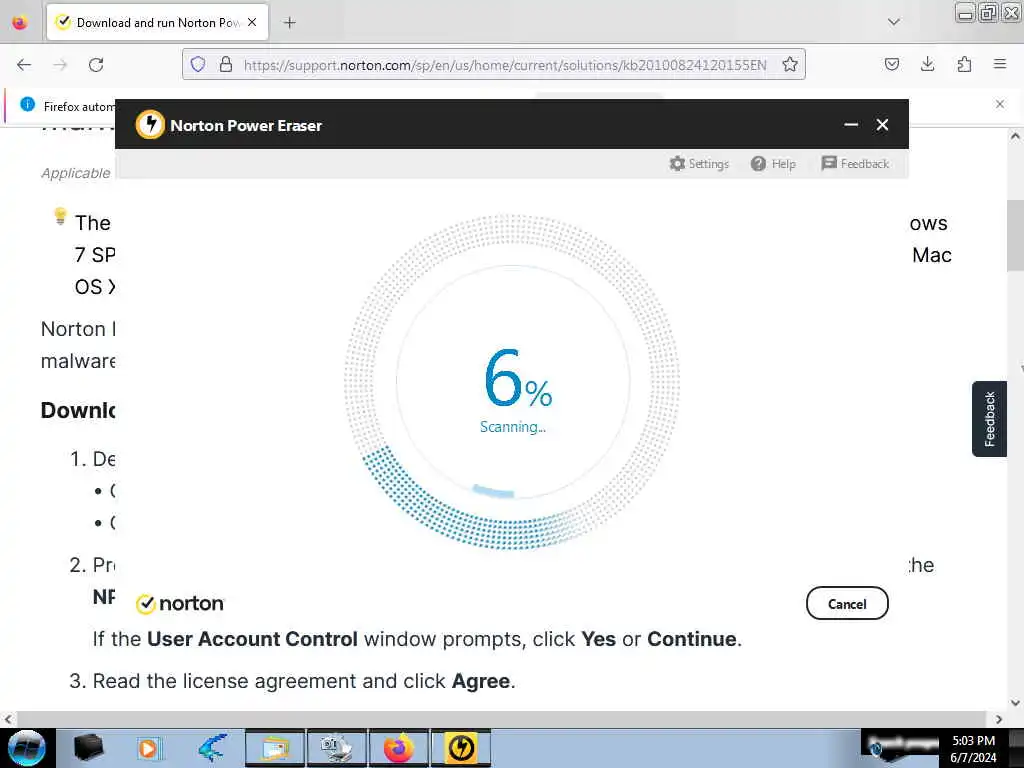Click the Norton Power Eraser logo icon
This screenshot has width=1024, height=768.
pyautogui.click(x=150, y=124)
